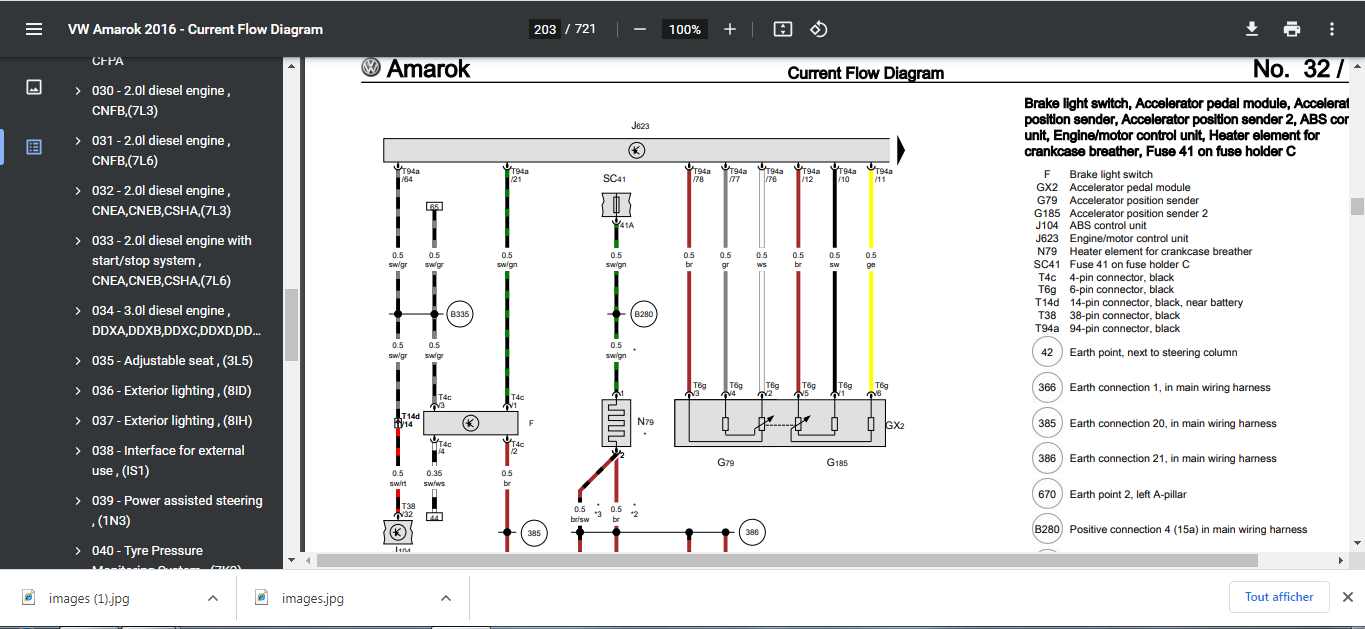This screenshot has height=629, width=1365.
Task: Click the zoom out minus button
Action: coord(640,29)
